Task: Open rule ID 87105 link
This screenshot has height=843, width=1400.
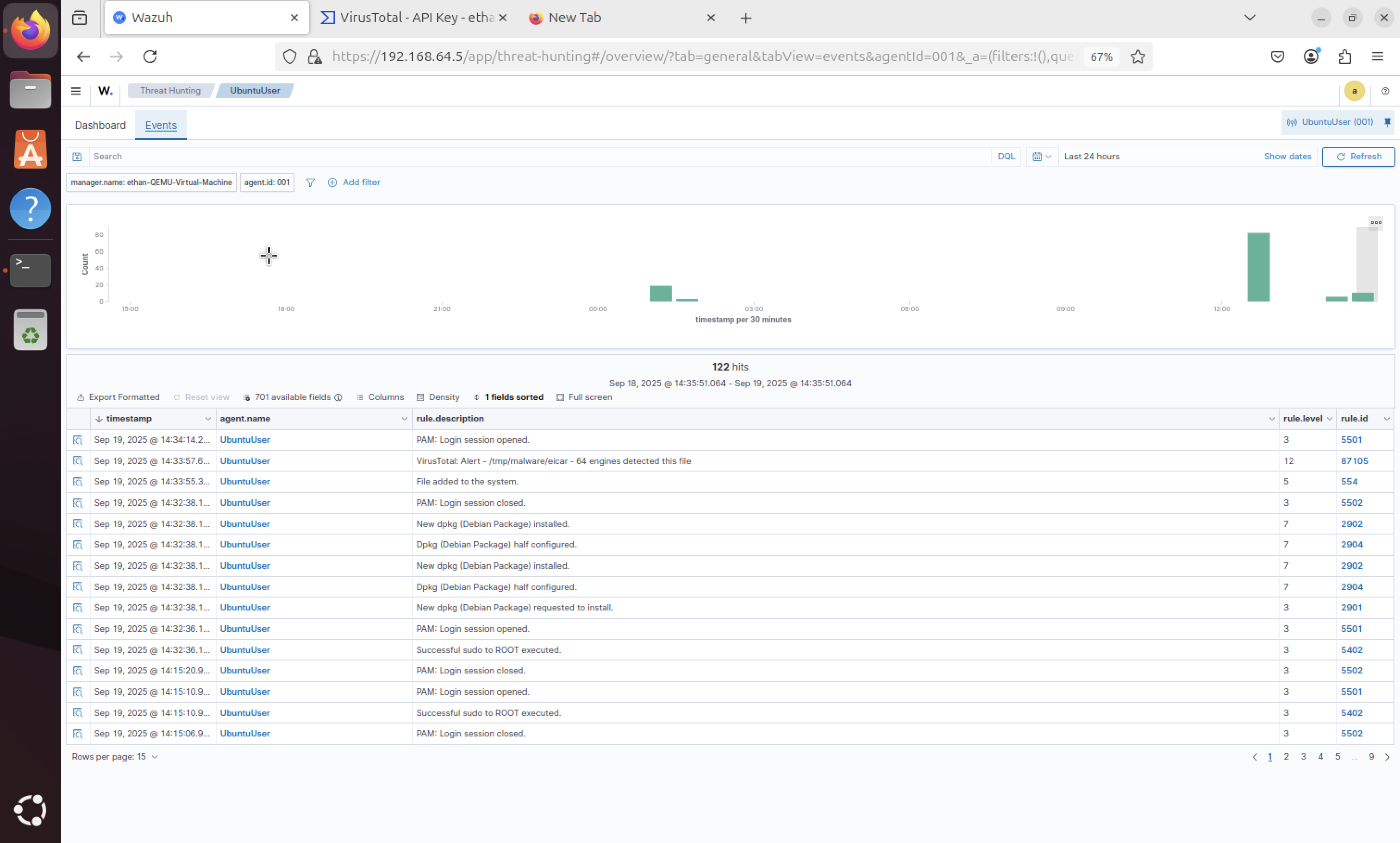Action: click(1354, 461)
